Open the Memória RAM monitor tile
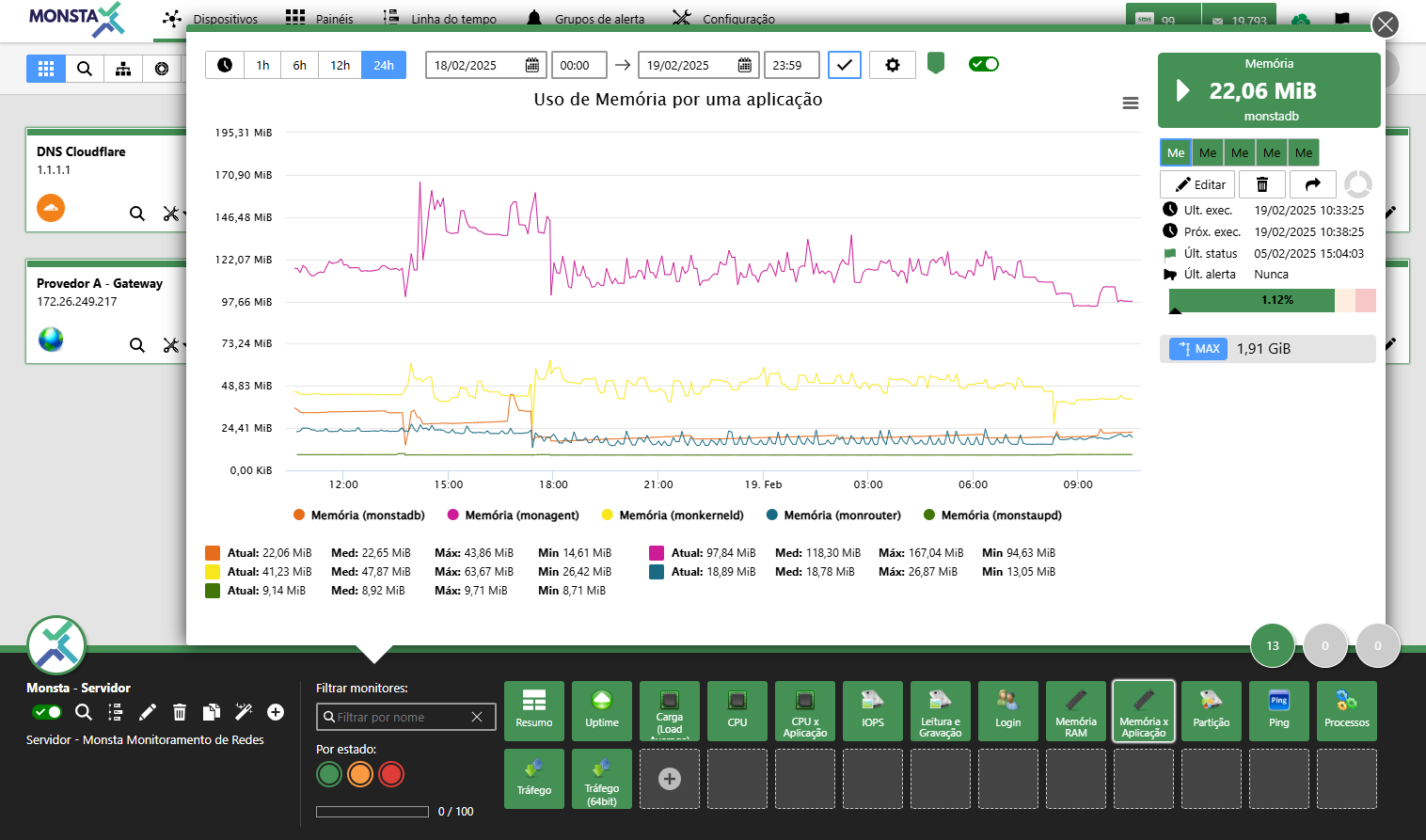The width and height of the screenshot is (1426, 840). click(1076, 711)
